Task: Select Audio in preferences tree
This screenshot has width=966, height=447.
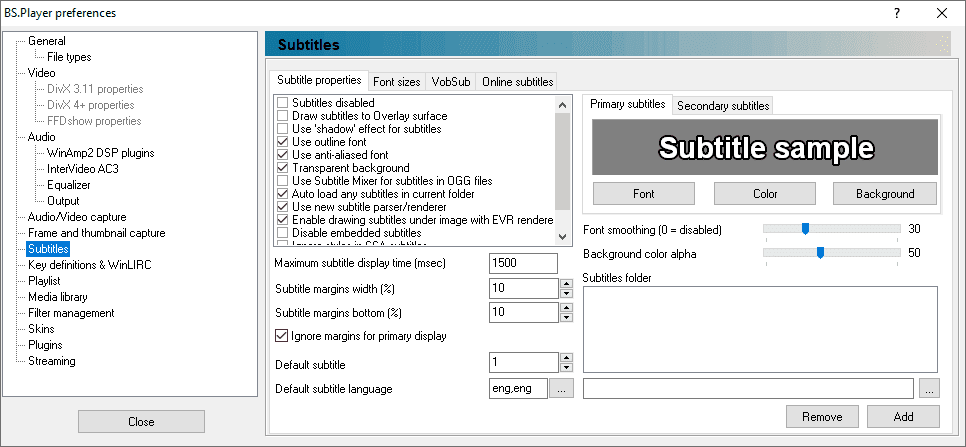Action: tap(42, 137)
